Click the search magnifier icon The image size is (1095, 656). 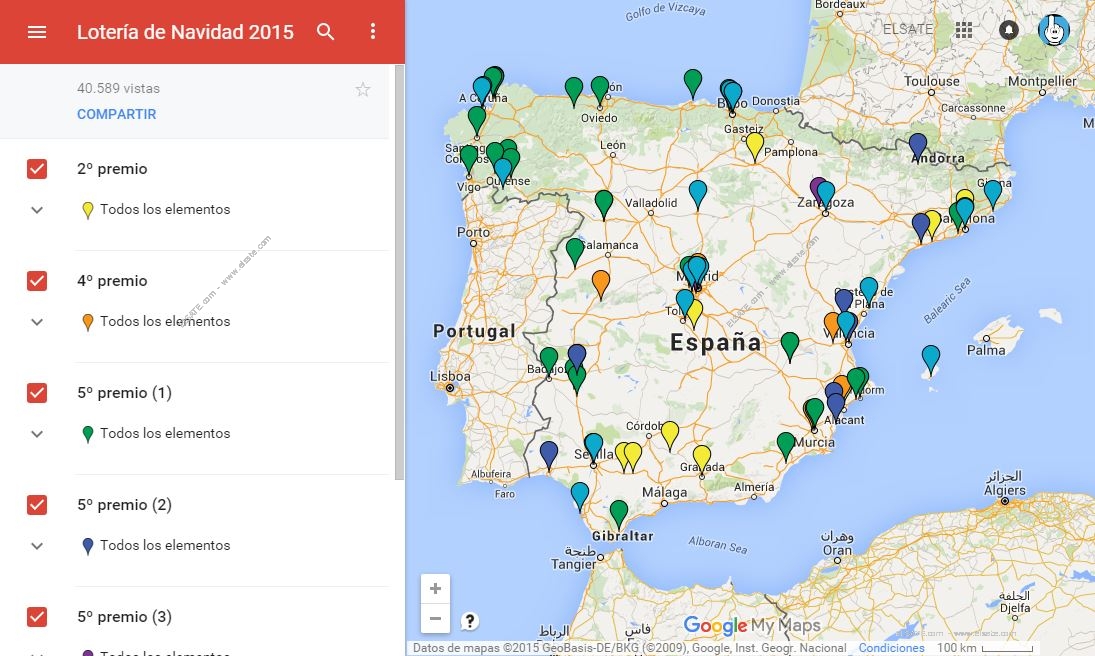pos(325,31)
